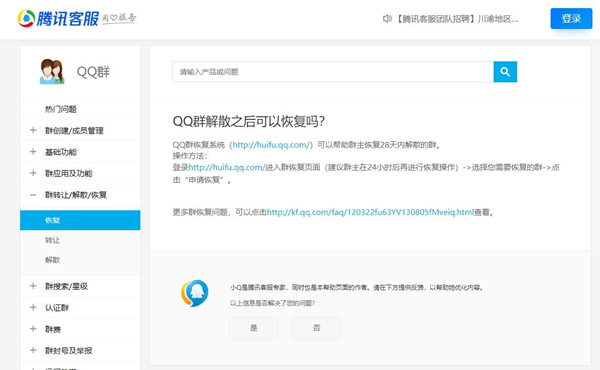Expand the 认证群 plus icon
The image size is (600, 370).
(x=33, y=307)
